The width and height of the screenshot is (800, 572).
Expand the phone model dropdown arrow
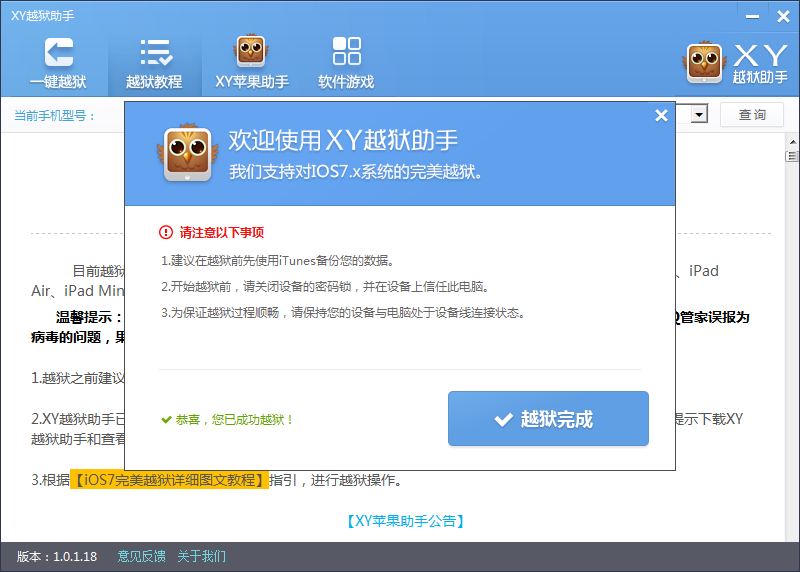(699, 114)
